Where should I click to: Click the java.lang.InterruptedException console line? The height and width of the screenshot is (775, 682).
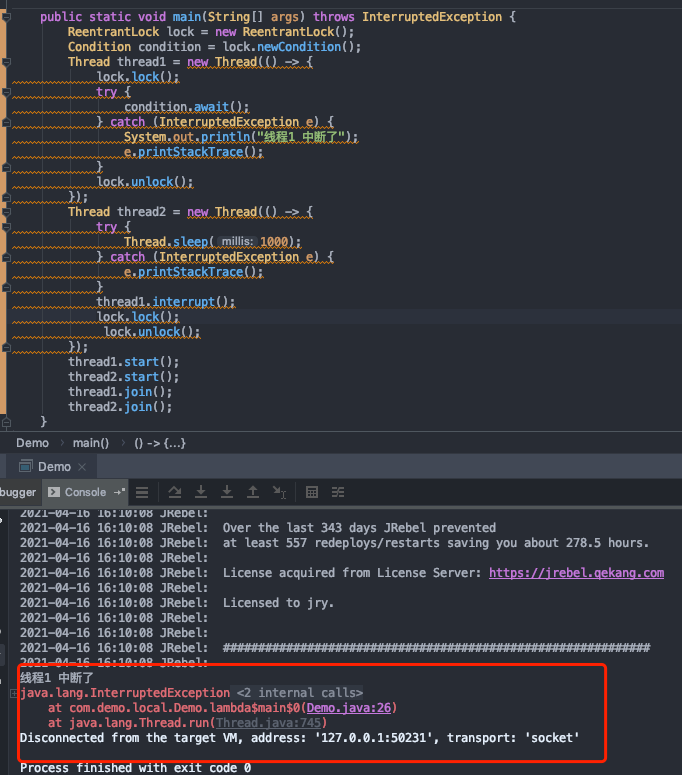click(x=125, y=693)
